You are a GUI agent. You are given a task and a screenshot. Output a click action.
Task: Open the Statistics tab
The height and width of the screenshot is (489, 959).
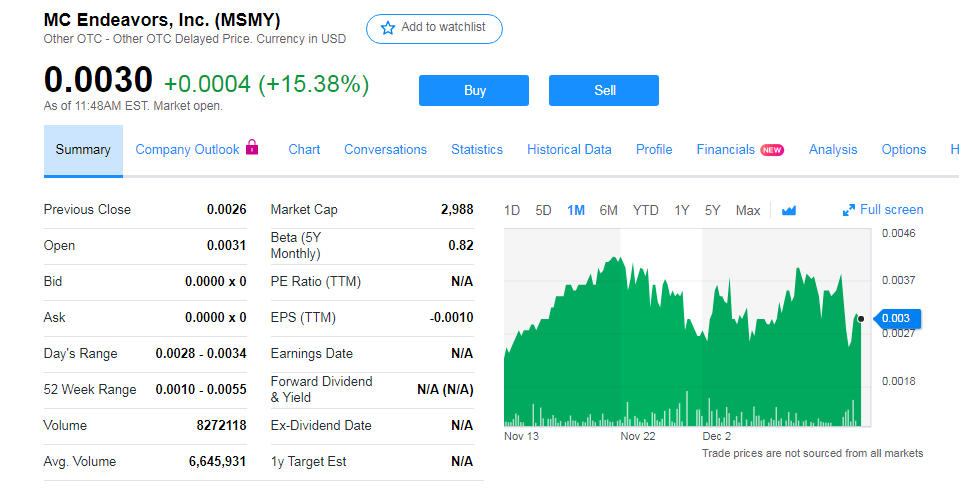point(477,150)
